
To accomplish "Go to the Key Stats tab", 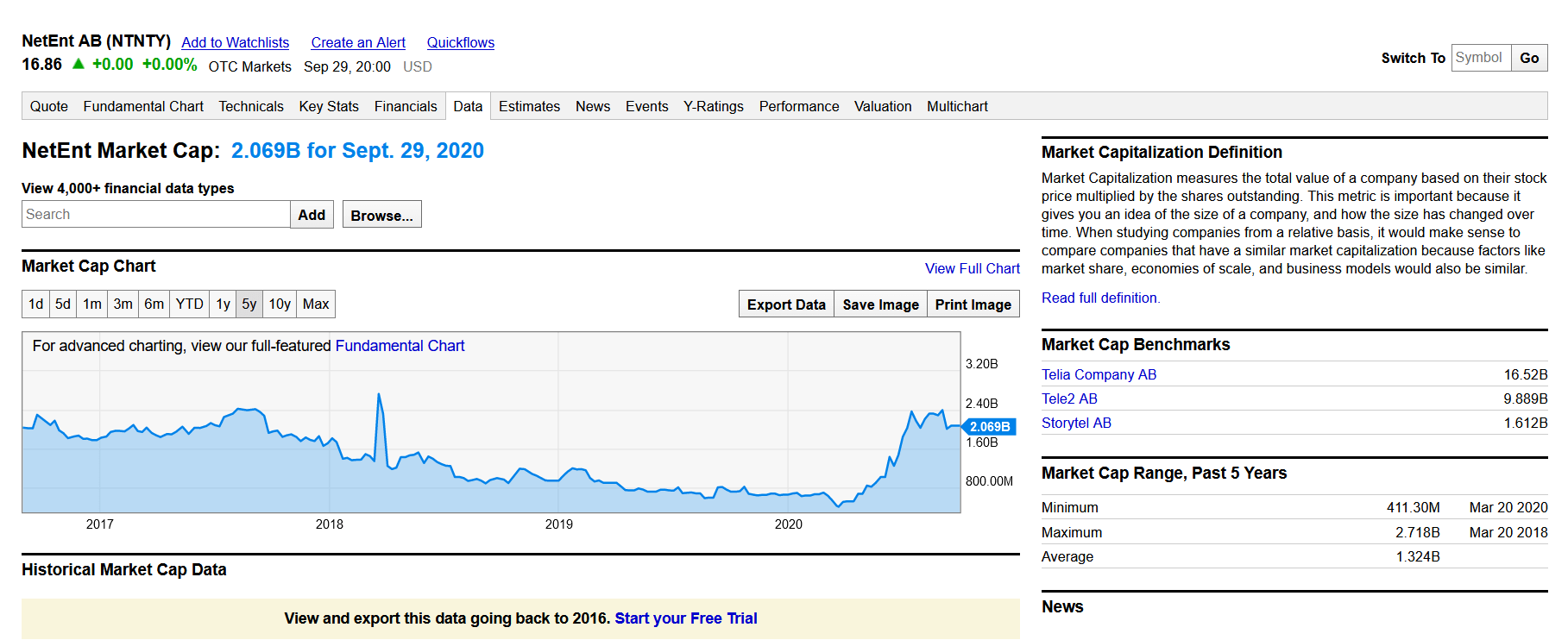I will [329, 106].
